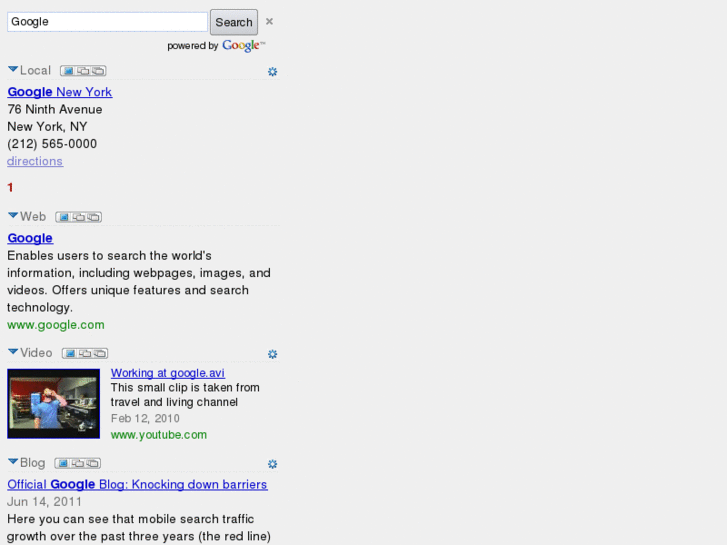The height and width of the screenshot is (545, 727).
Task: Select Local results page 1
Action: [x=10, y=187]
